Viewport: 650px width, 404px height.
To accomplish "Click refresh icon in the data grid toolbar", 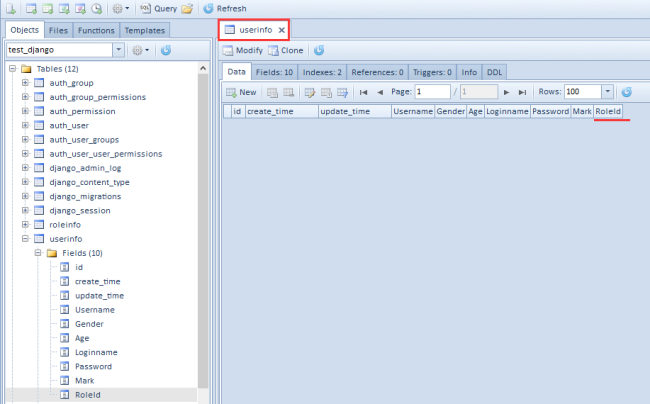I will pos(626,92).
